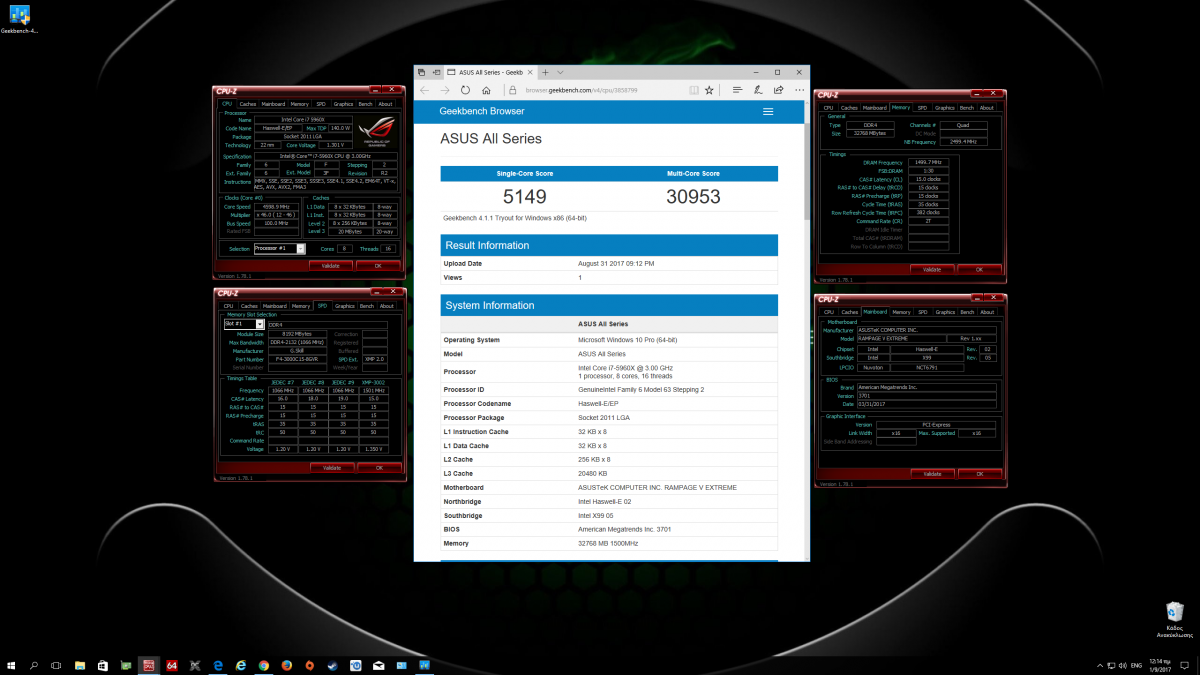The height and width of the screenshot is (675, 1200).
Task: Click the web note pen icon
Action: click(x=759, y=89)
